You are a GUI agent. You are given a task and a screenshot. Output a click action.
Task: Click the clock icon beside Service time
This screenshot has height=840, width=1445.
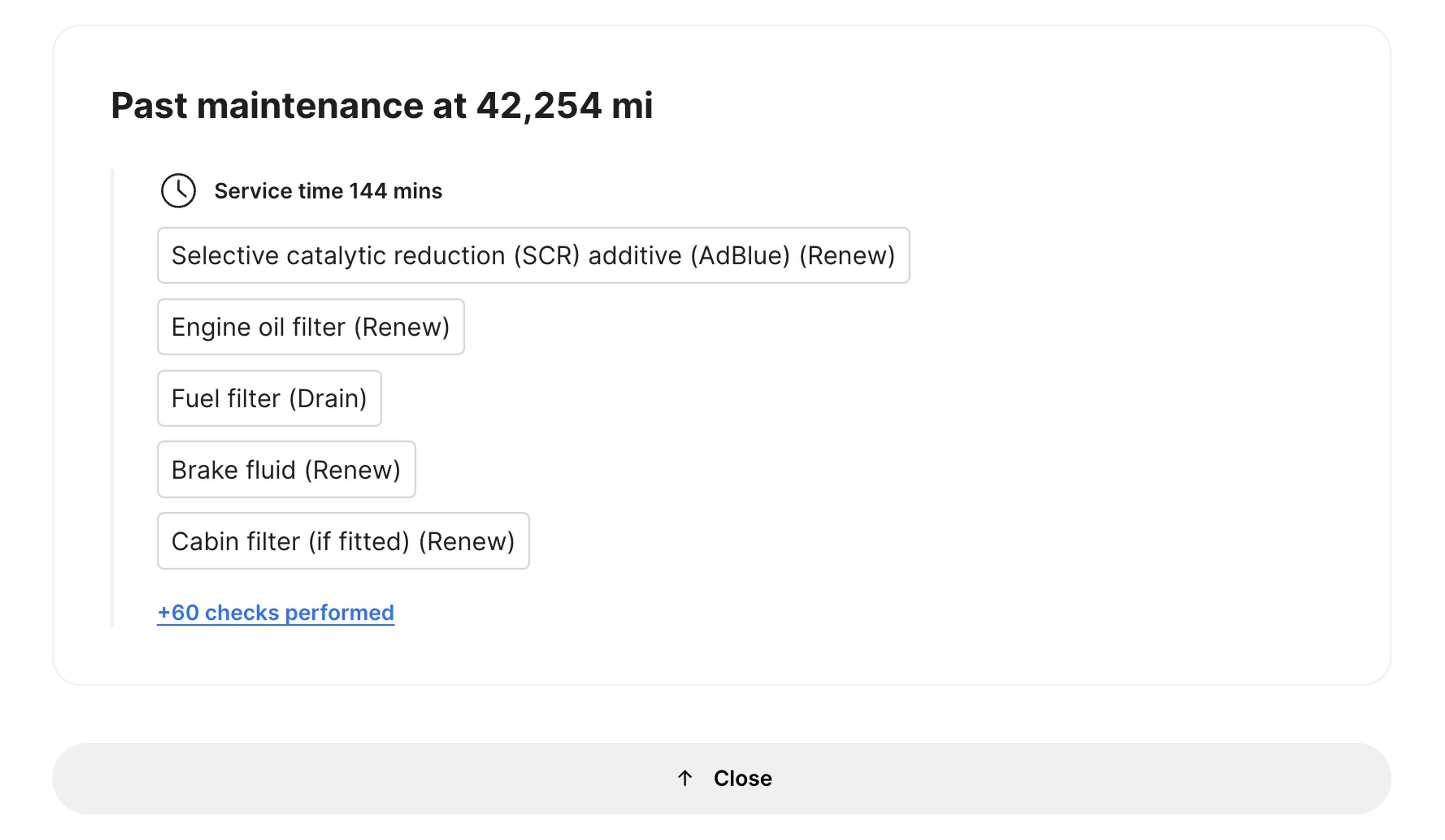click(178, 190)
